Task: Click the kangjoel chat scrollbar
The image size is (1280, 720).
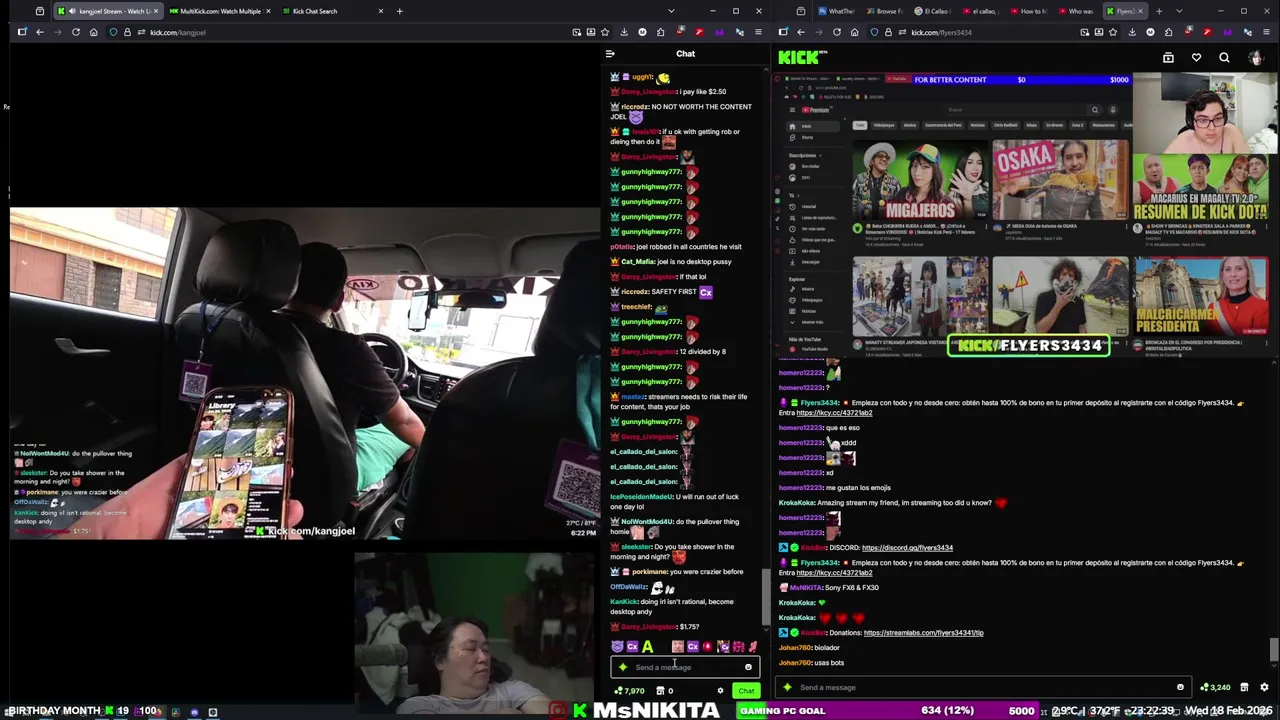Action: click(x=766, y=595)
